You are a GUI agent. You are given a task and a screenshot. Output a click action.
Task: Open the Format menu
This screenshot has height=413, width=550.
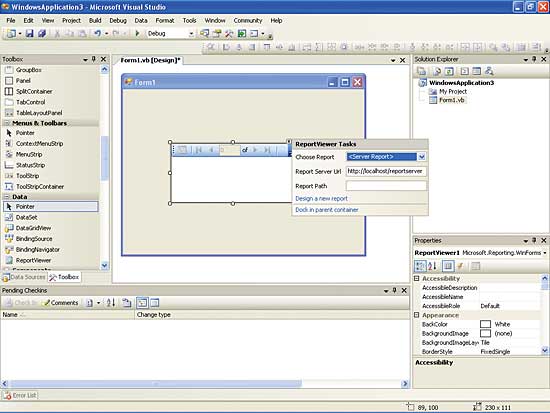(x=165, y=20)
